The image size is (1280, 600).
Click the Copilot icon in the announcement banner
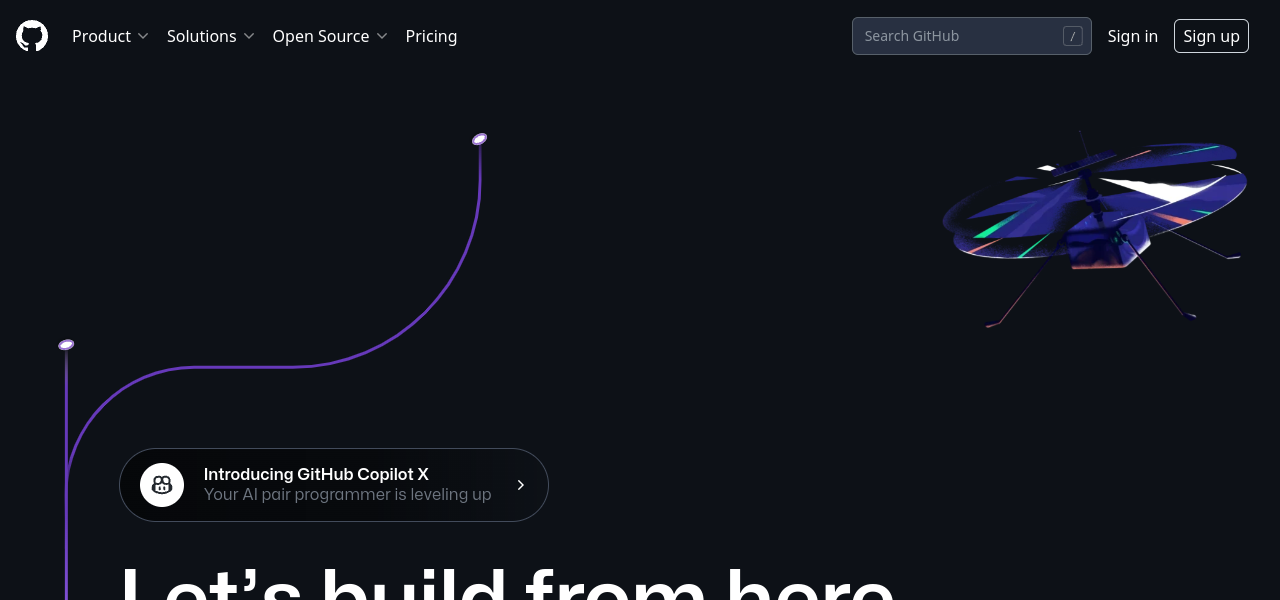click(162, 485)
